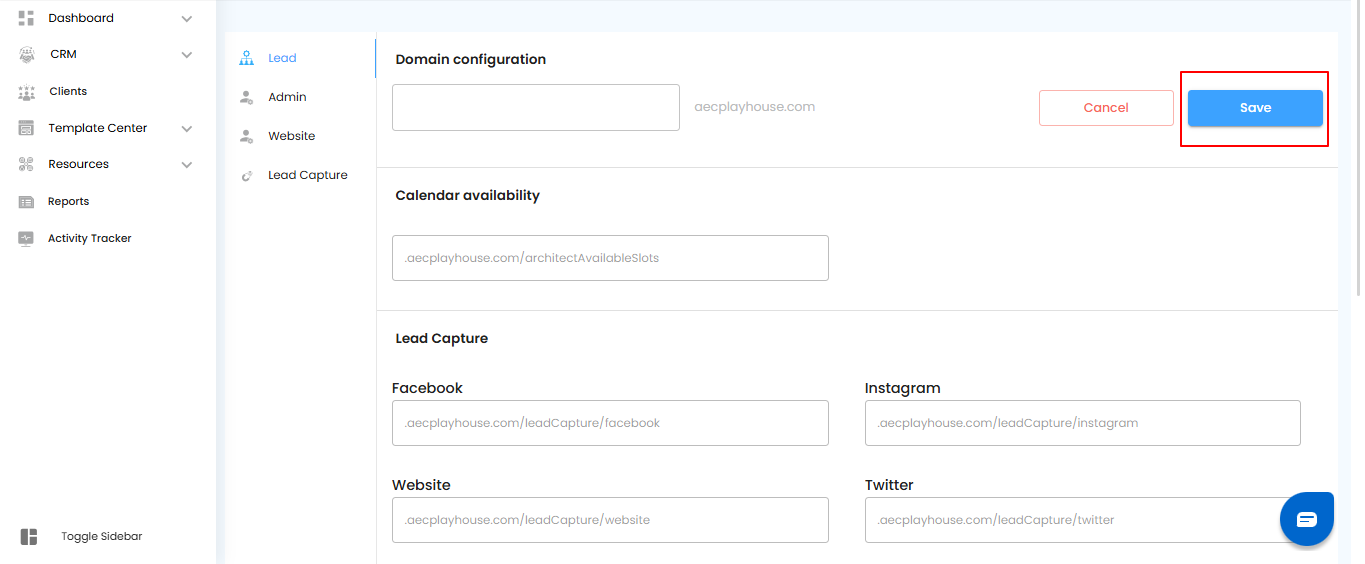Click the Activity Tracker icon
This screenshot has height=564, width=1365.
pos(27,239)
